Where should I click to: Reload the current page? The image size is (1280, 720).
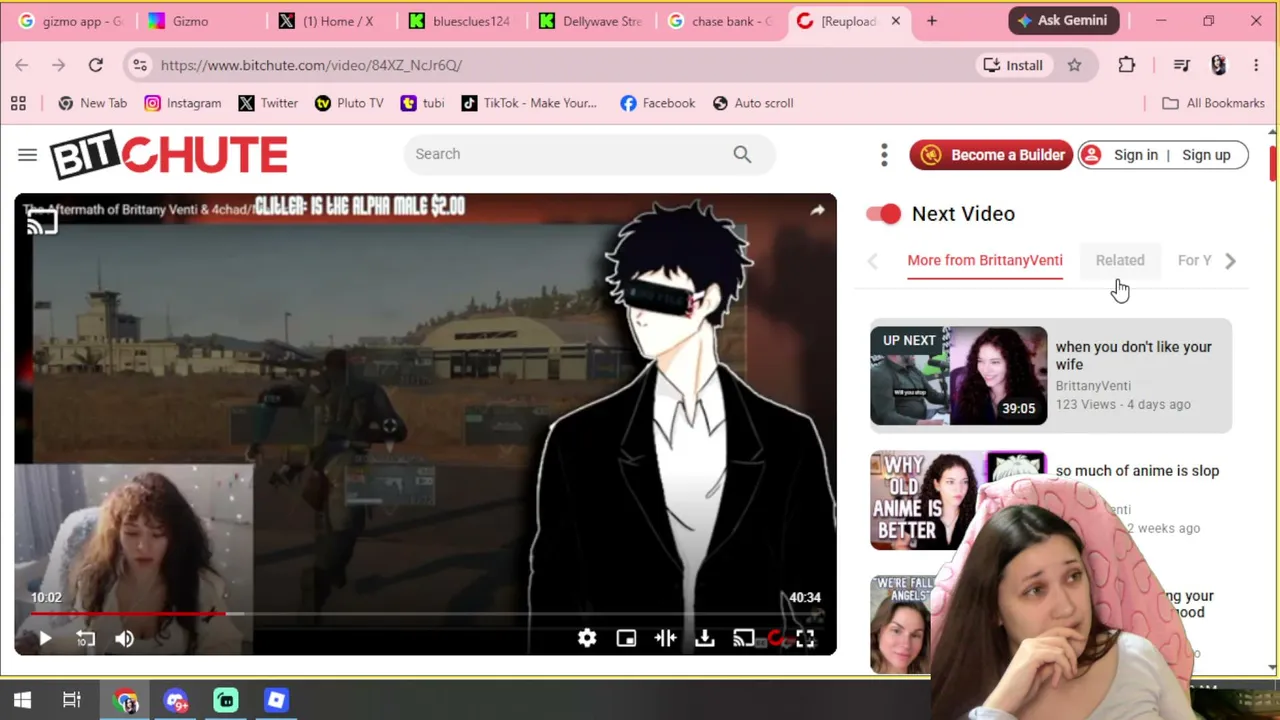[95, 65]
